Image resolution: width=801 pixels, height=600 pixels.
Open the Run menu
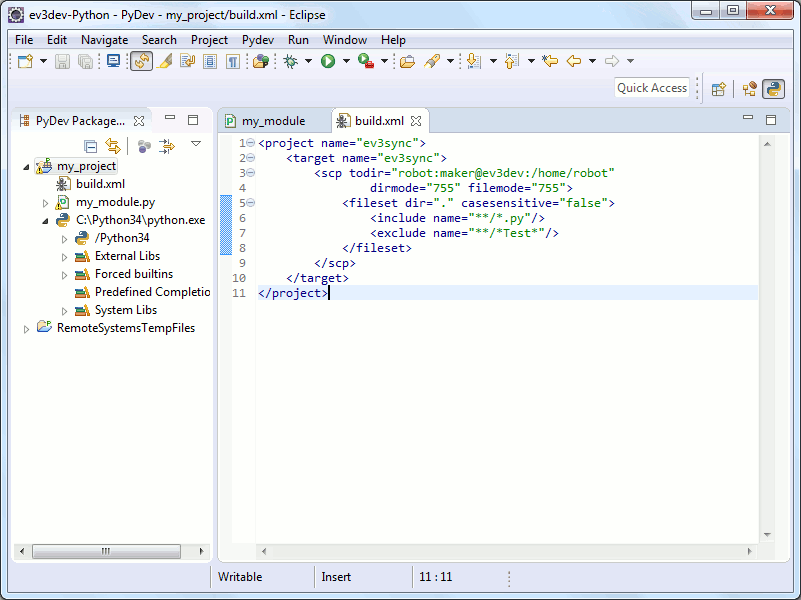298,40
